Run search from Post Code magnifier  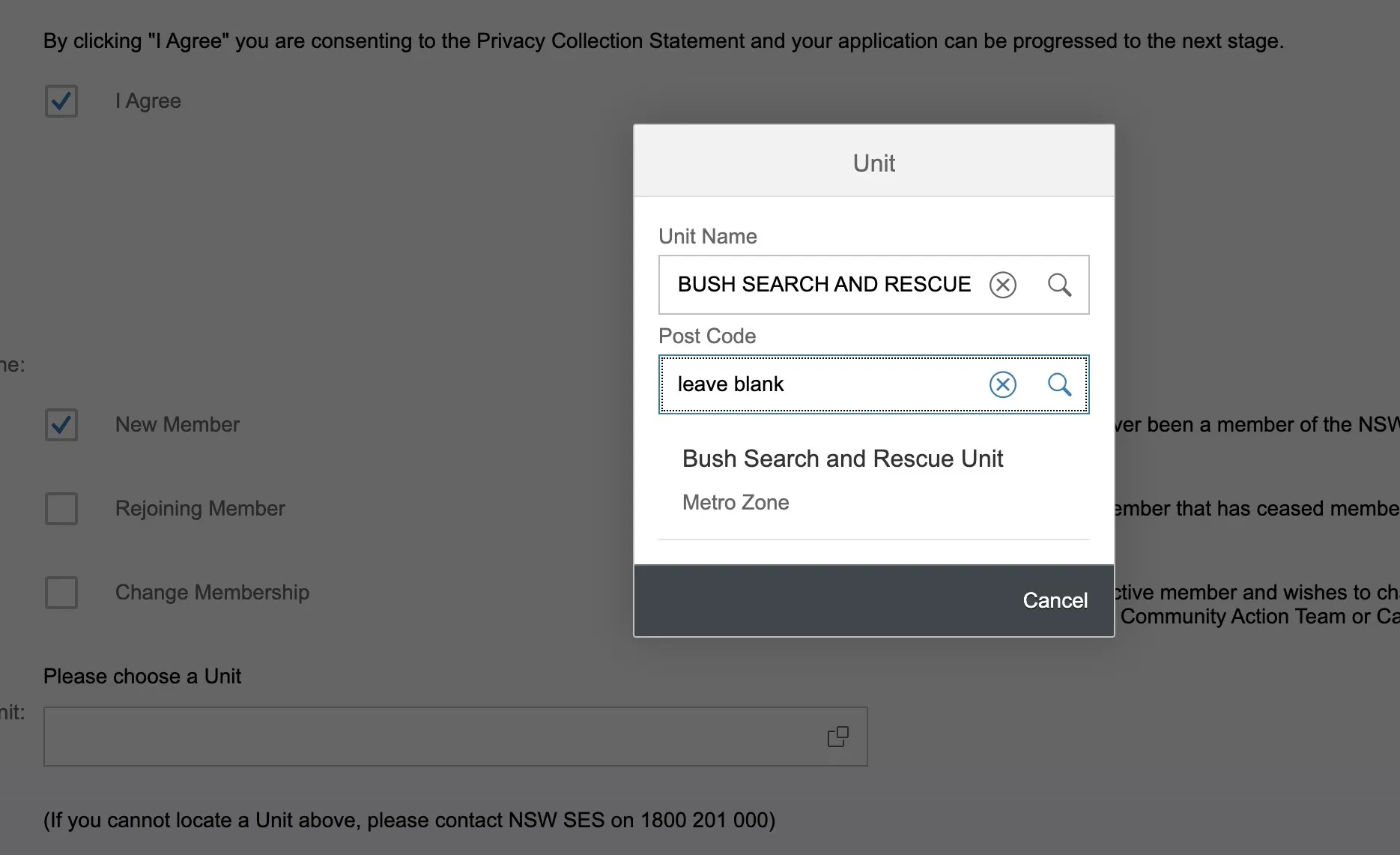click(1059, 384)
